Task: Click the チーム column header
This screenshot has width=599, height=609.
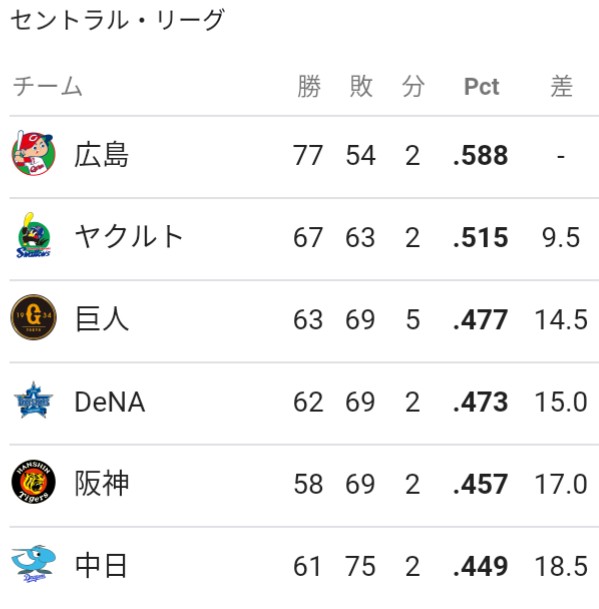Action: [x=47, y=86]
